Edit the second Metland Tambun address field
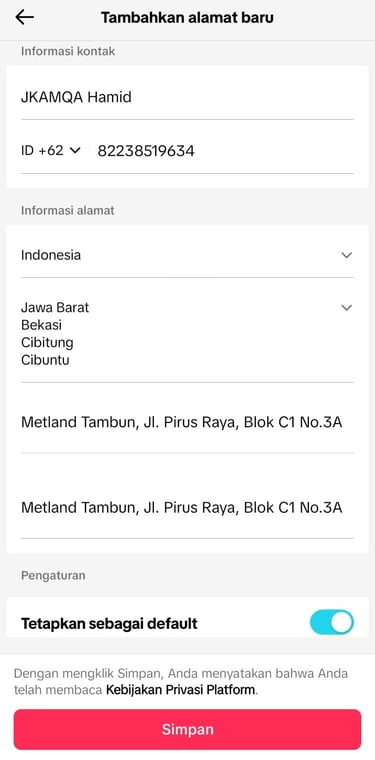The width and height of the screenshot is (375, 760). (x=187, y=507)
